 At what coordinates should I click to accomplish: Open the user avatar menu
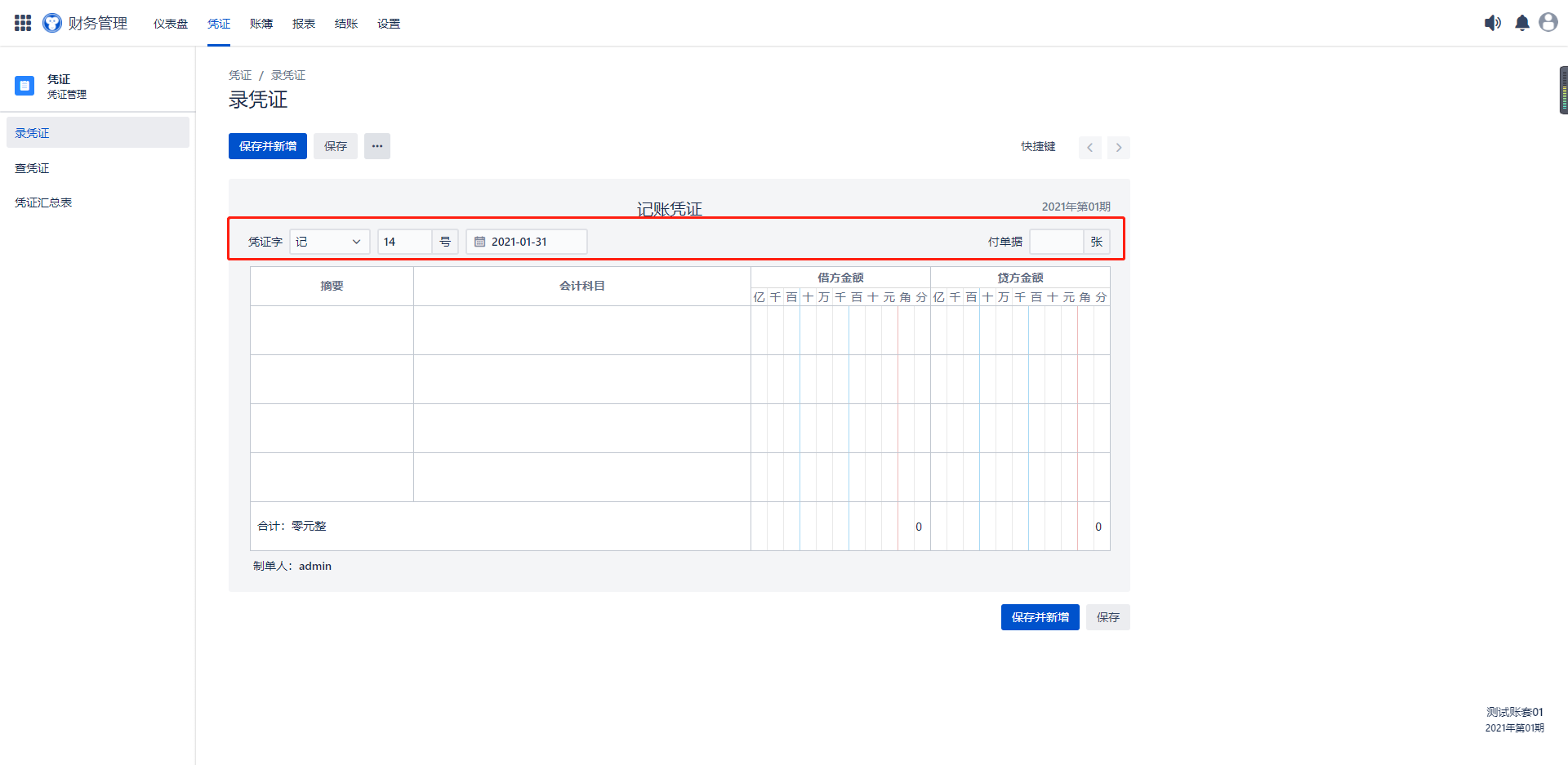click(x=1548, y=22)
